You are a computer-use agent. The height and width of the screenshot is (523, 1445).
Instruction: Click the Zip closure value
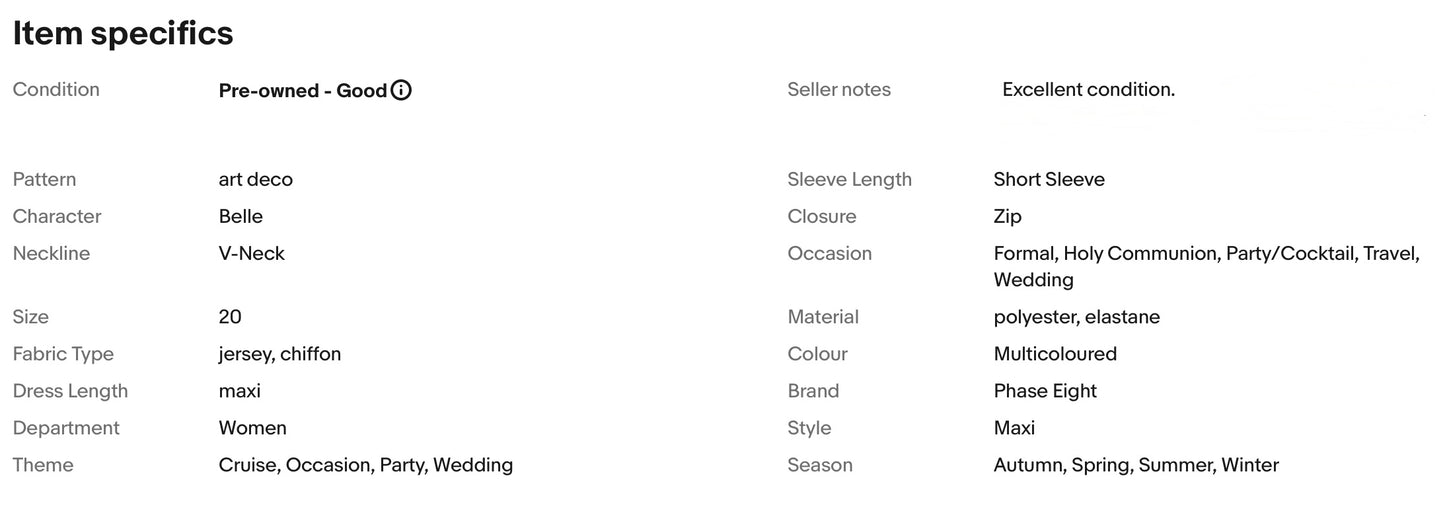1007,217
